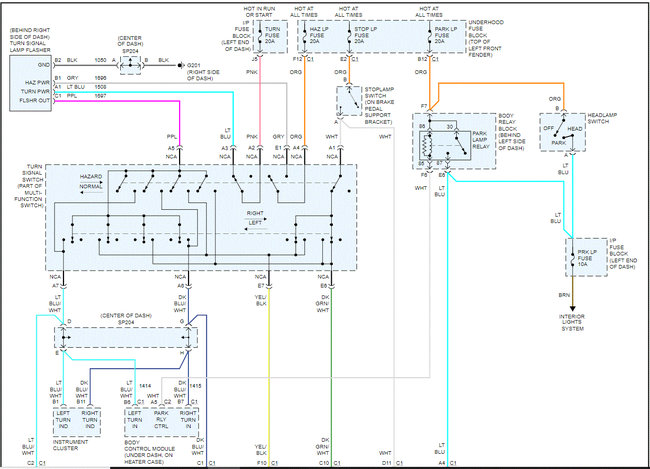This screenshot has height=469, width=650.
Task: Select the "RIGHT TURN IN" module input
Action: point(188,420)
